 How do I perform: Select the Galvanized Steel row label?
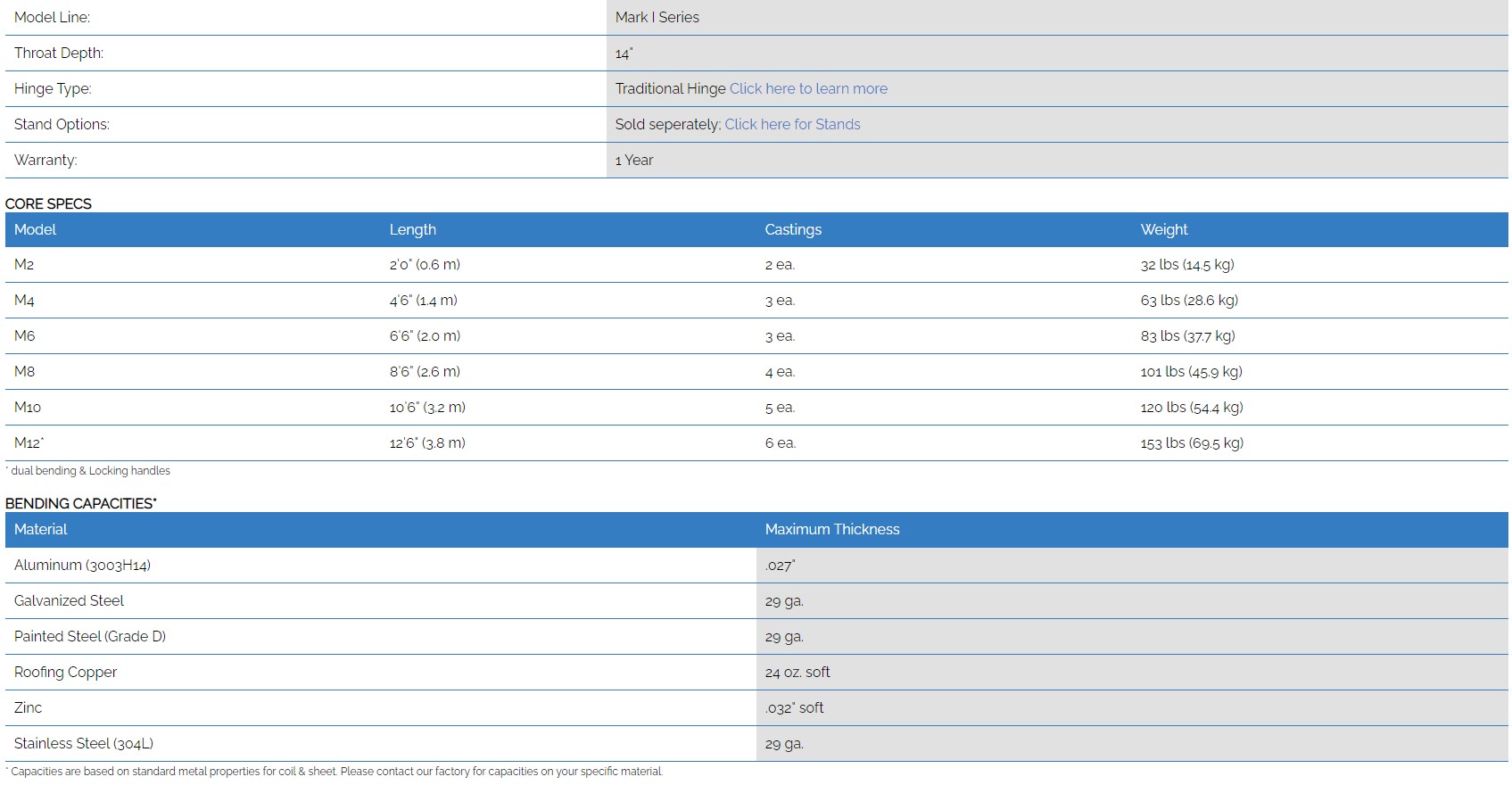(69, 600)
